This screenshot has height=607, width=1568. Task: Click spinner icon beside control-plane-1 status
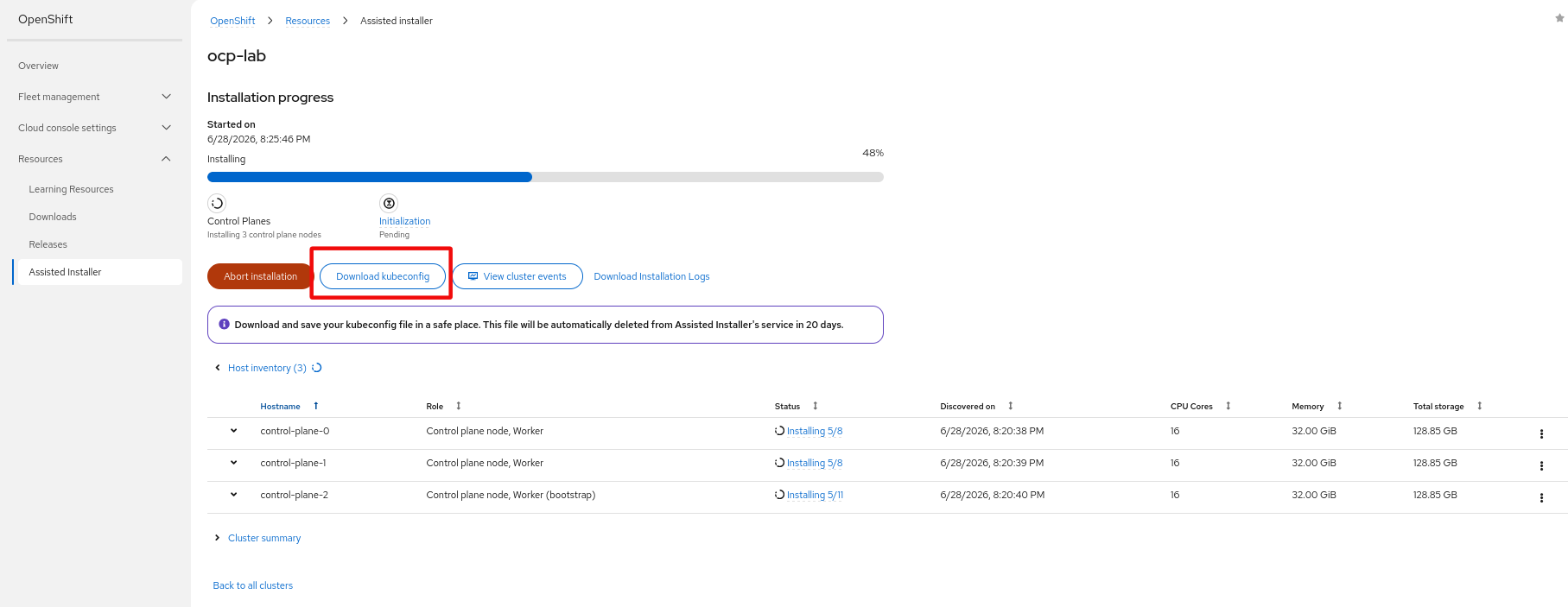pos(779,463)
